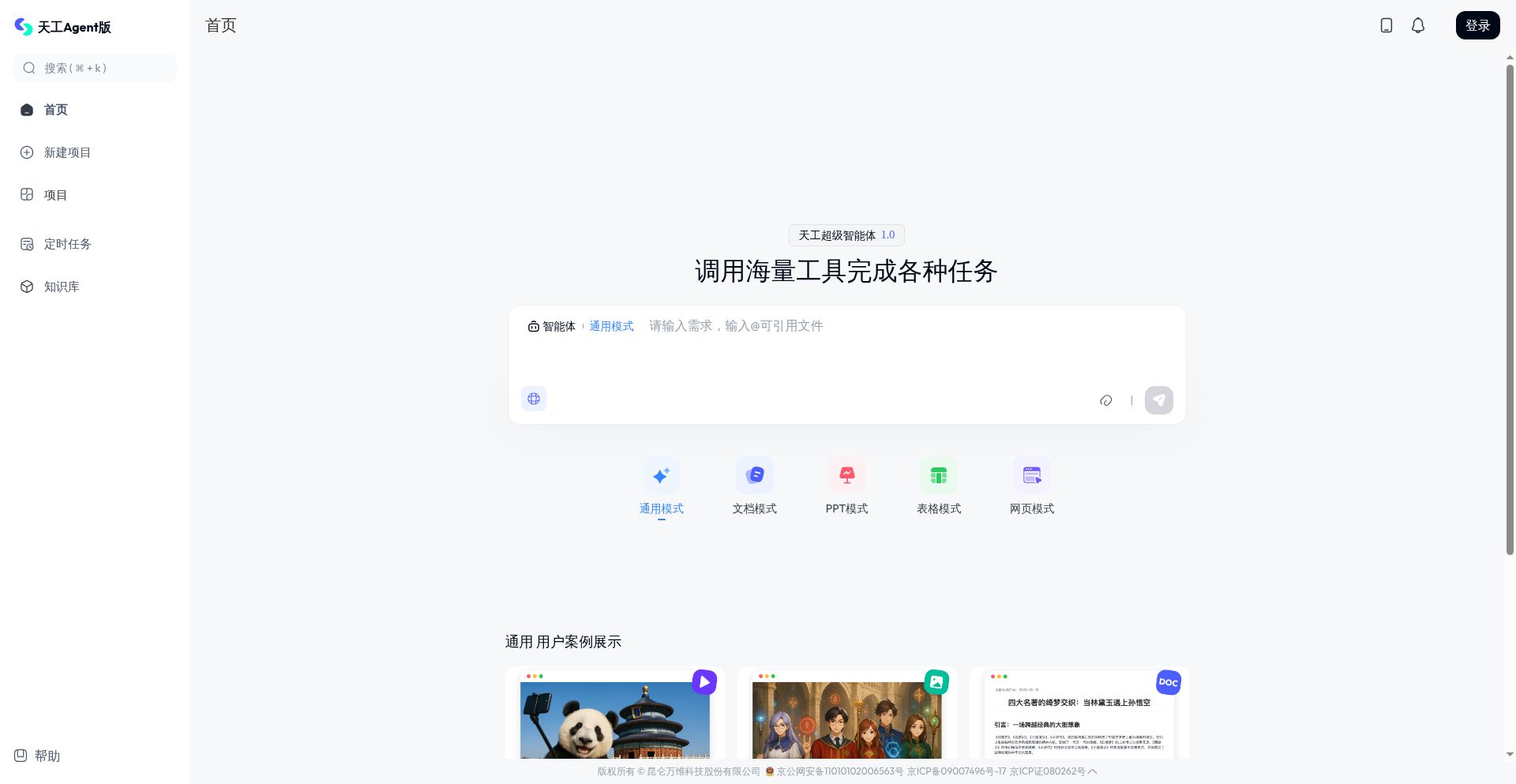Create a project via 新建项目
The width and height of the screenshot is (1516, 784).
coord(67,152)
